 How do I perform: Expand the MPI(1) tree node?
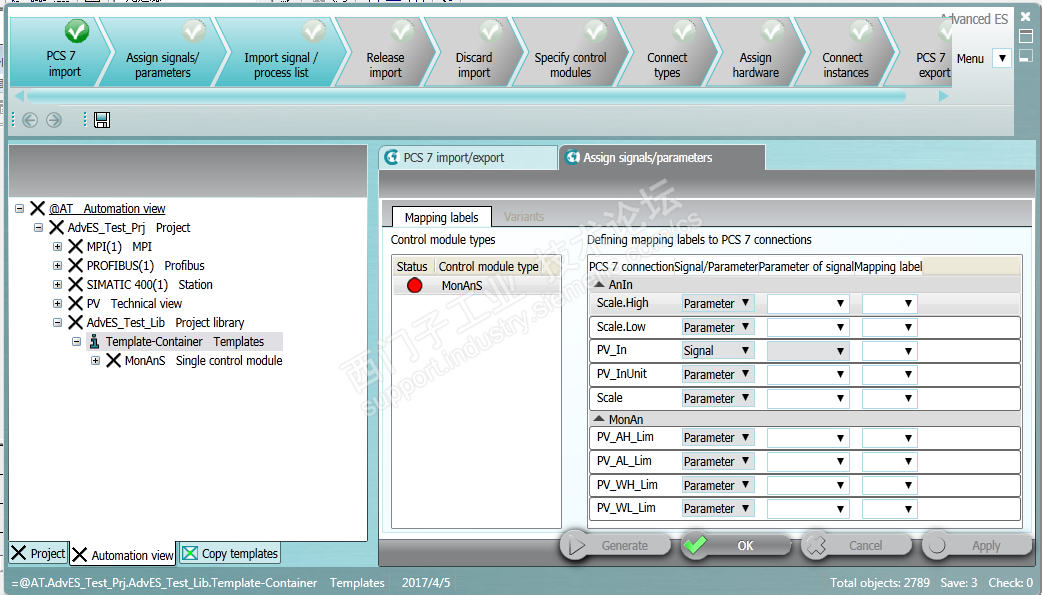pos(58,247)
